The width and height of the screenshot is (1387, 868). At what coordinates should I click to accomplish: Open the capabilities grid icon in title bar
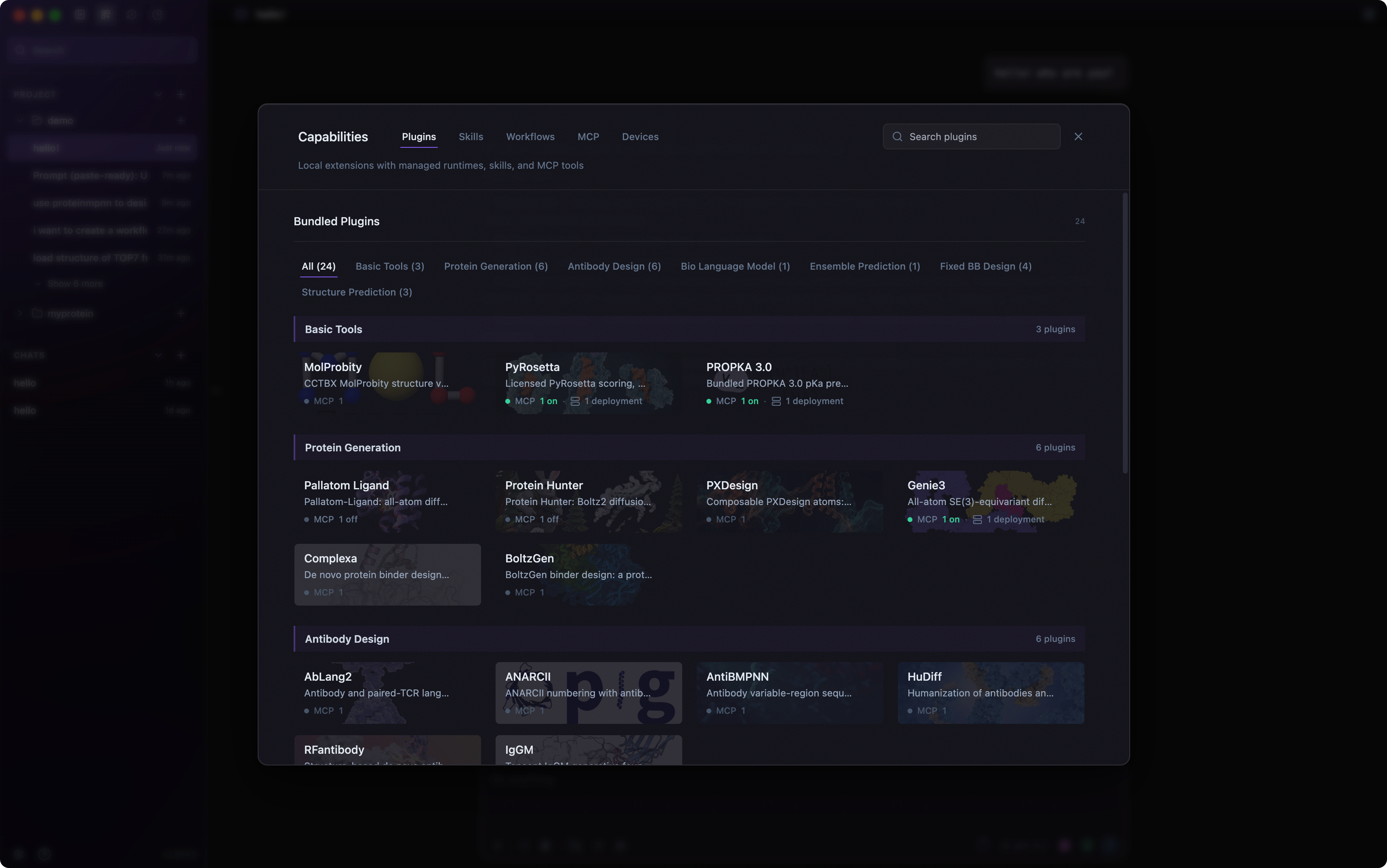pyautogui.click(x=106, y=15)
